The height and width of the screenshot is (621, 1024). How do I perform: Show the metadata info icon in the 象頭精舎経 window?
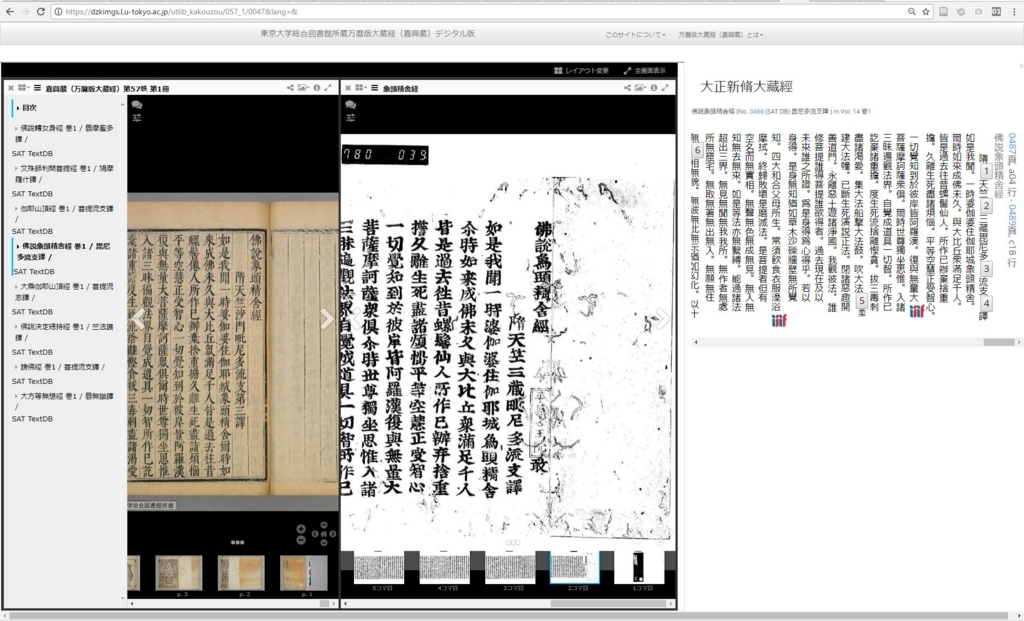[x=654, y=88]
